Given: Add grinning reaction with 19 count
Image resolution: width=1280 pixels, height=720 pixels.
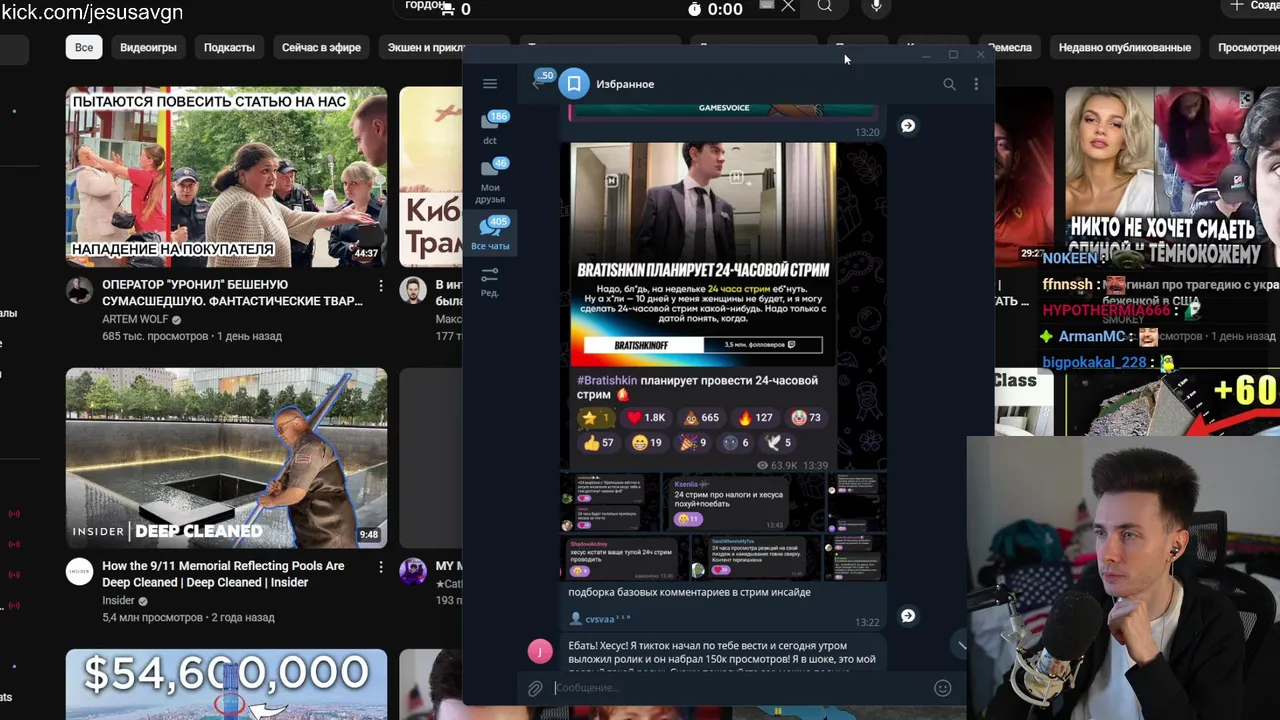Looking at the screenshot, I should point(647,443).
